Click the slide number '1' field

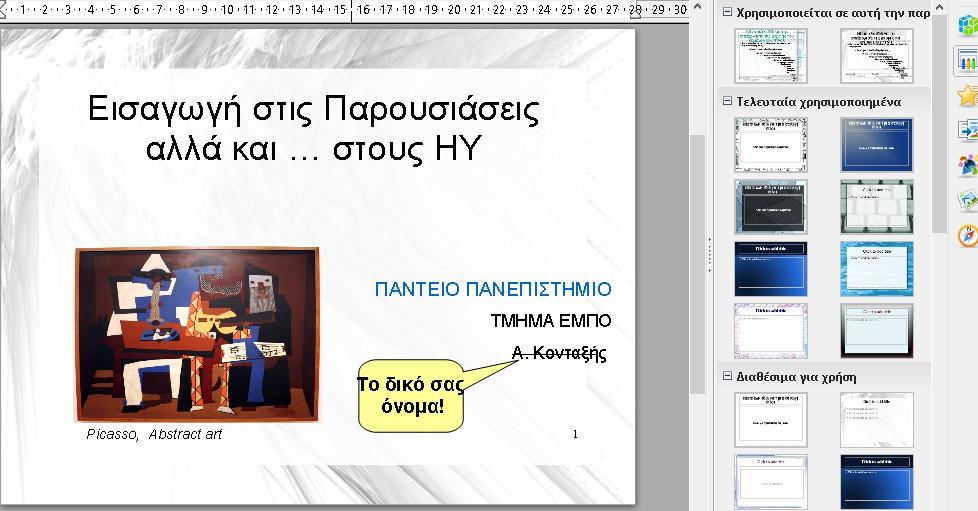[575, 434]
